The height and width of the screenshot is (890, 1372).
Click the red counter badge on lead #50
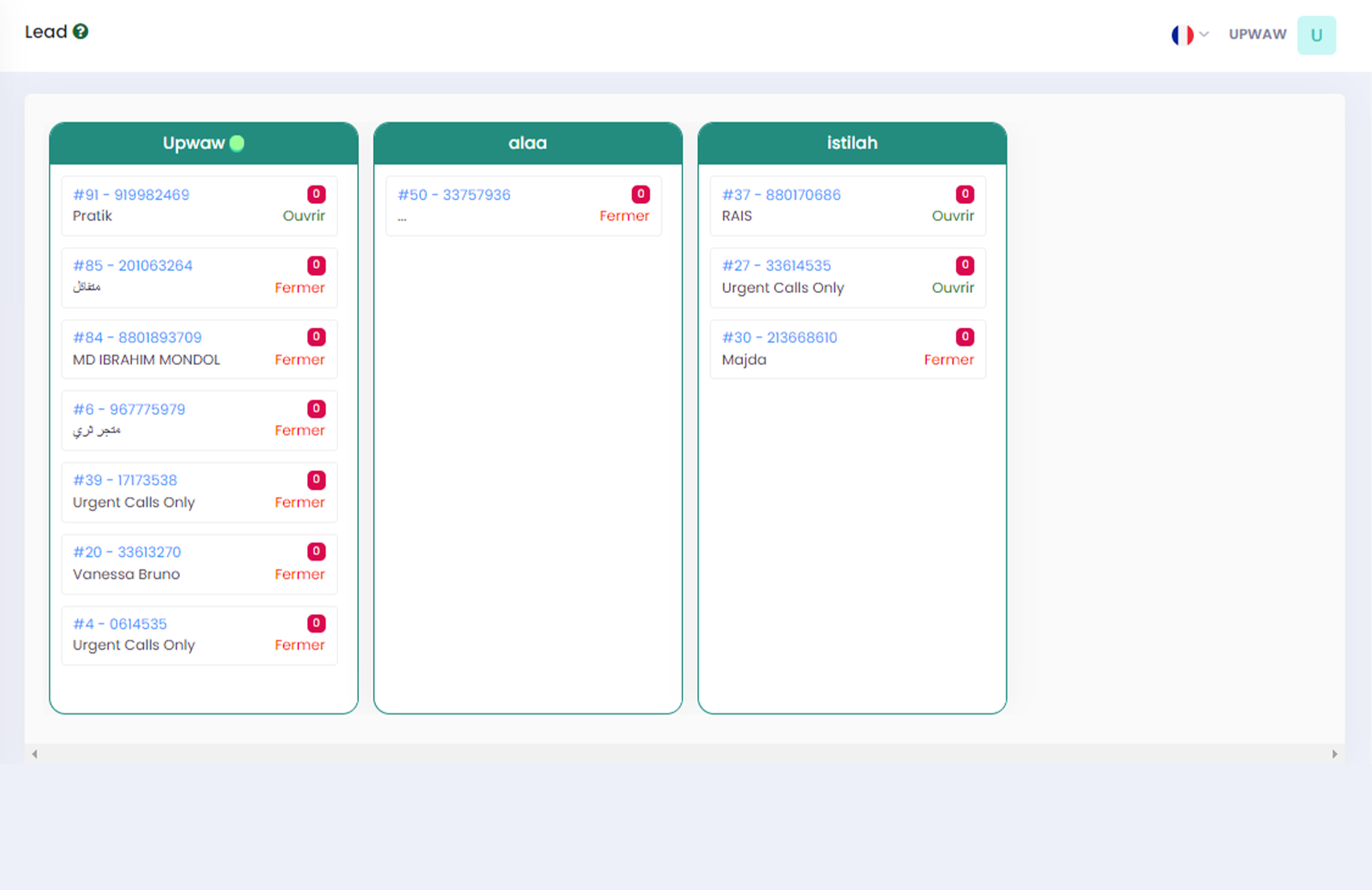tap(640, 194)
